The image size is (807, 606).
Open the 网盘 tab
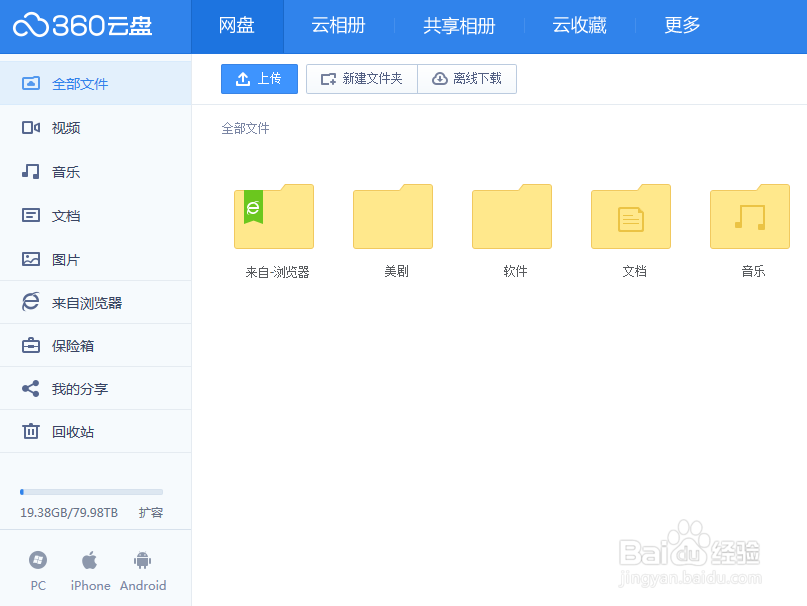click(237, 26)
